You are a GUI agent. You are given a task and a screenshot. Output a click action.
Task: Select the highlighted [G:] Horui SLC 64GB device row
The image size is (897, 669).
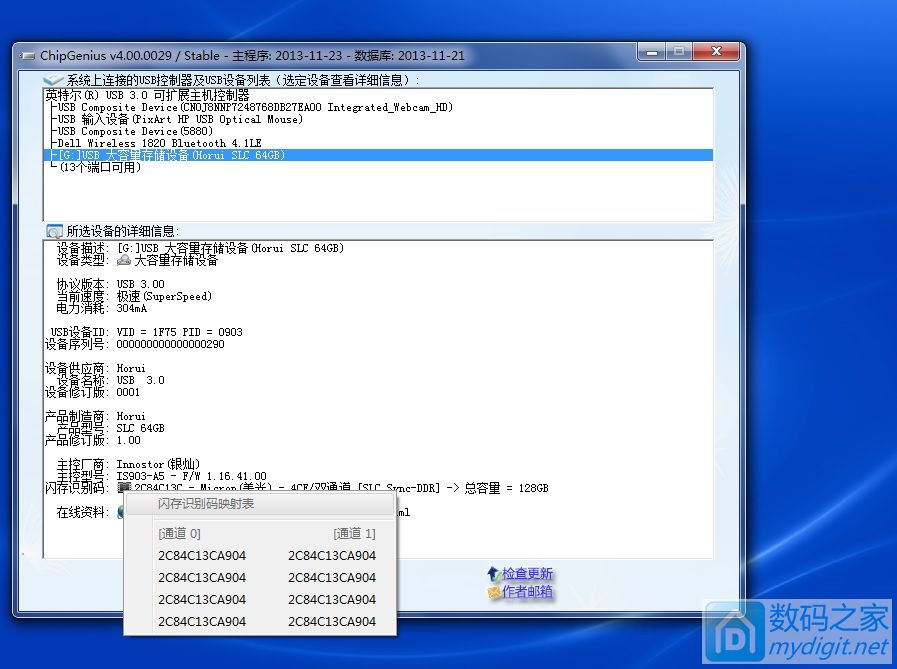378,155
